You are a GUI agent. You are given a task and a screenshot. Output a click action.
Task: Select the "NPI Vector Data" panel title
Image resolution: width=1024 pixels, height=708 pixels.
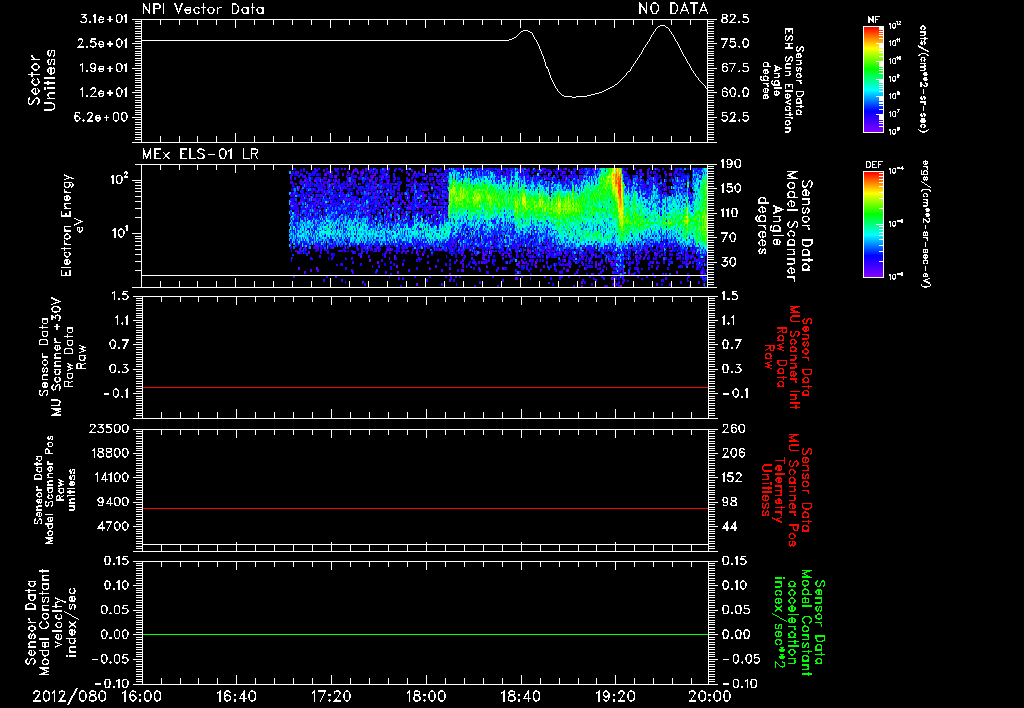coord(203,9)
